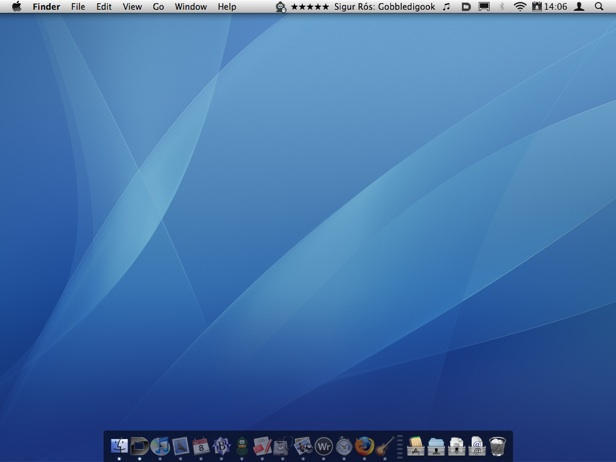616x462 pixels.
Task: Click the music note menu bar icon
Action: coord(446,7)
